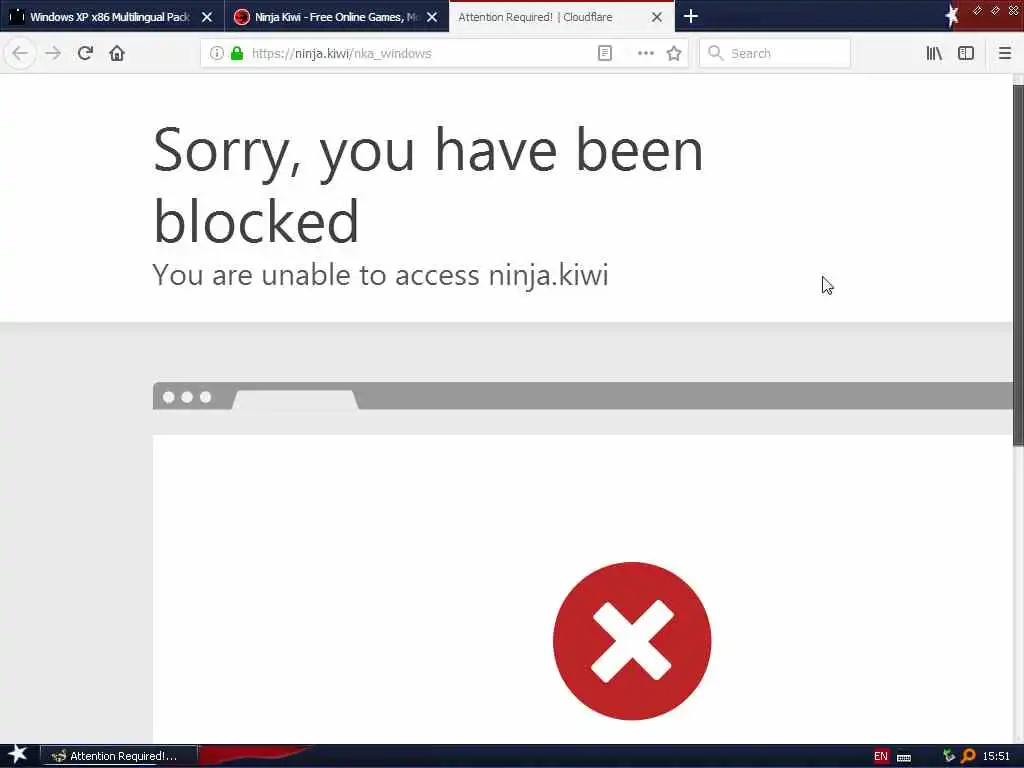Open the Firefox hamburger menu
Viewport: 1024px width, 768px height.
1004,54
